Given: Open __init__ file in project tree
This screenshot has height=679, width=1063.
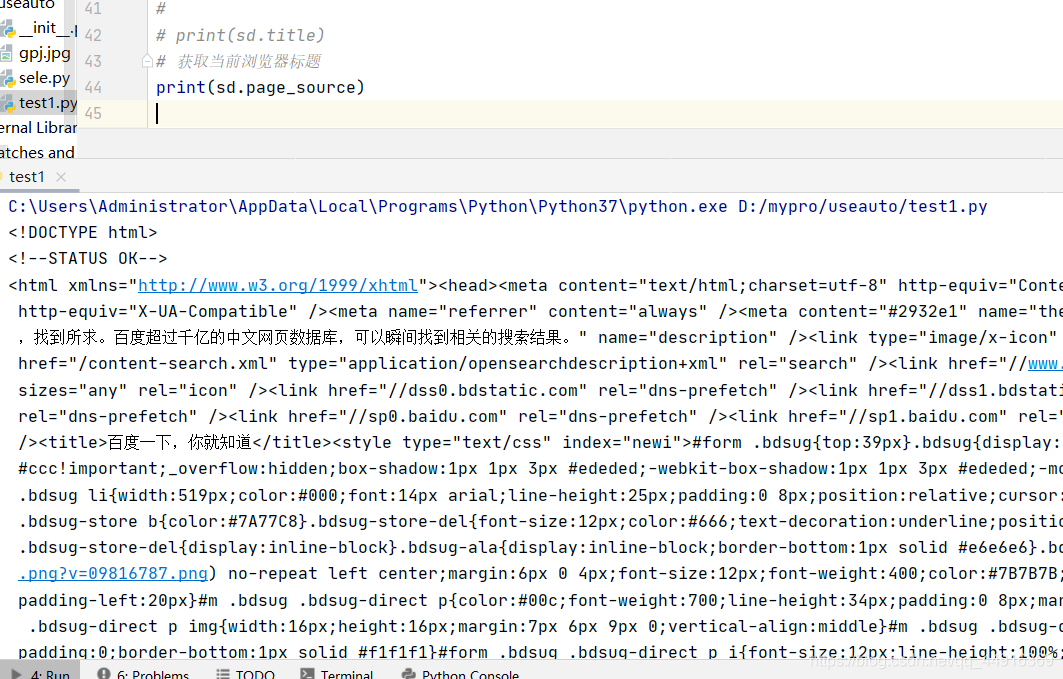Looking at the screenshot, I should (47, 28).
